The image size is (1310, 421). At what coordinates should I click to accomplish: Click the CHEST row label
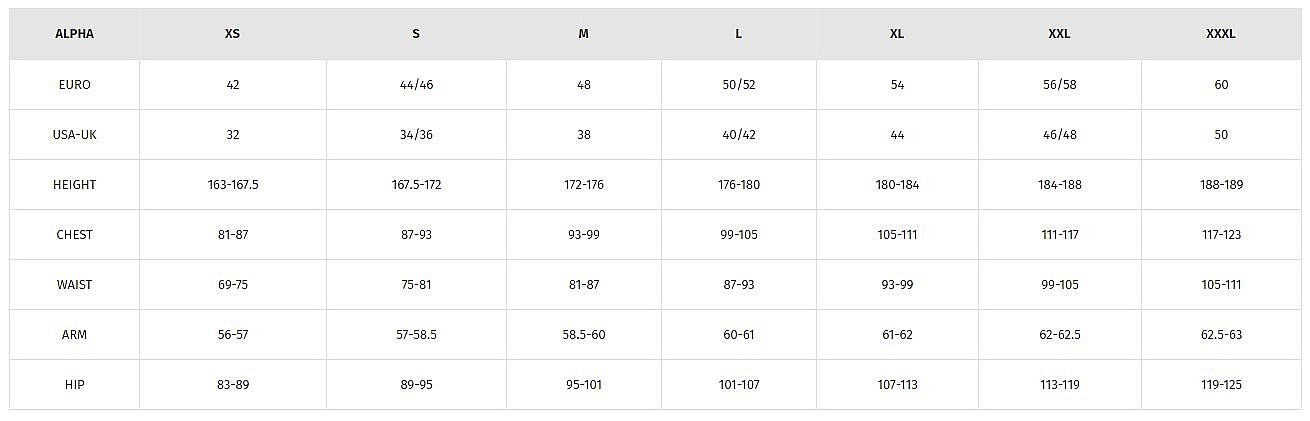(75, 235)
